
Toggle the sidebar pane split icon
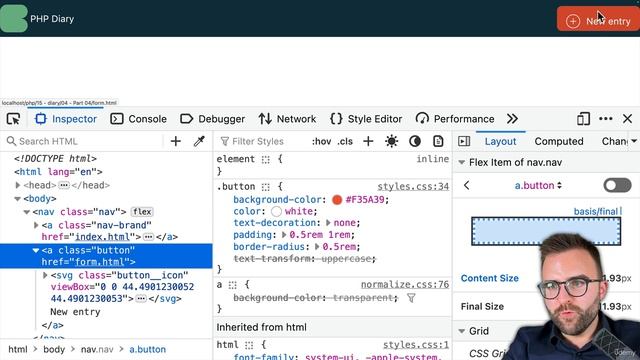point(464,141)
